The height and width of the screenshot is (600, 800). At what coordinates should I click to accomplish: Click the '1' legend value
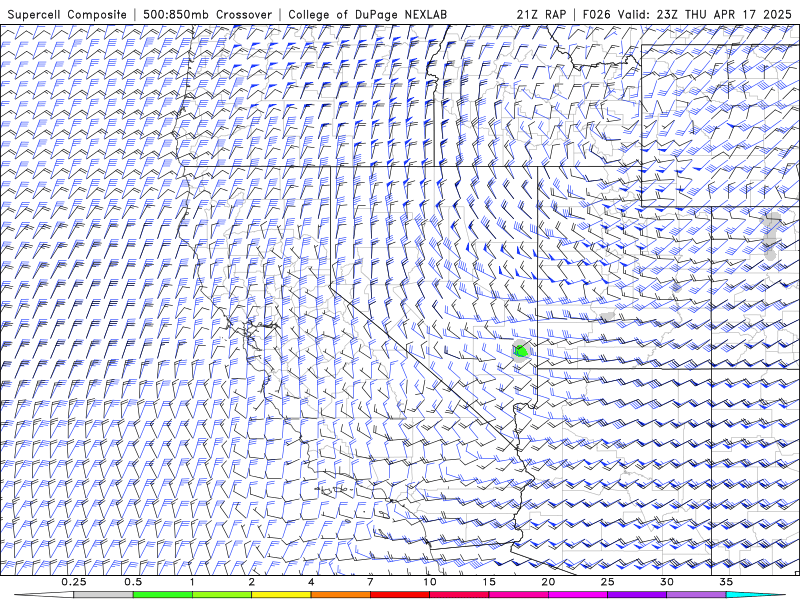[192, 582]
